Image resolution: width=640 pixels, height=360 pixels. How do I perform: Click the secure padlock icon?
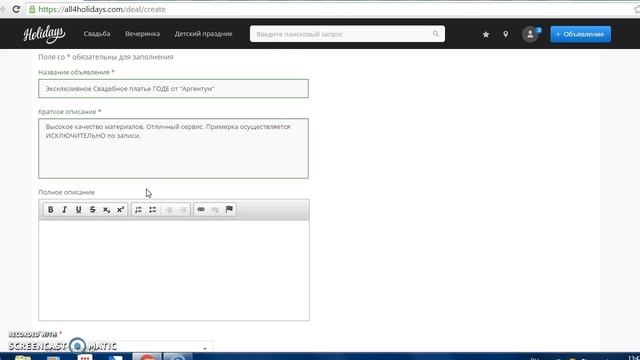point(32,9)
